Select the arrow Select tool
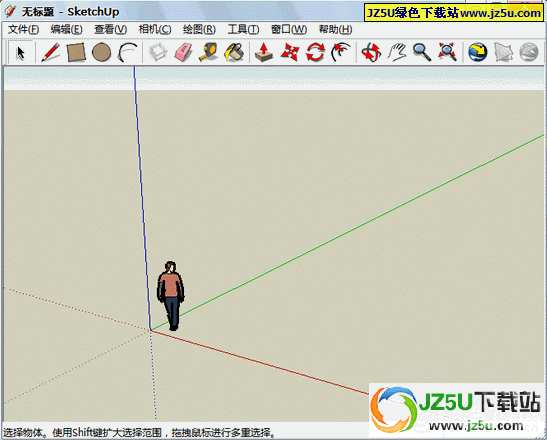 coord(21,53)
